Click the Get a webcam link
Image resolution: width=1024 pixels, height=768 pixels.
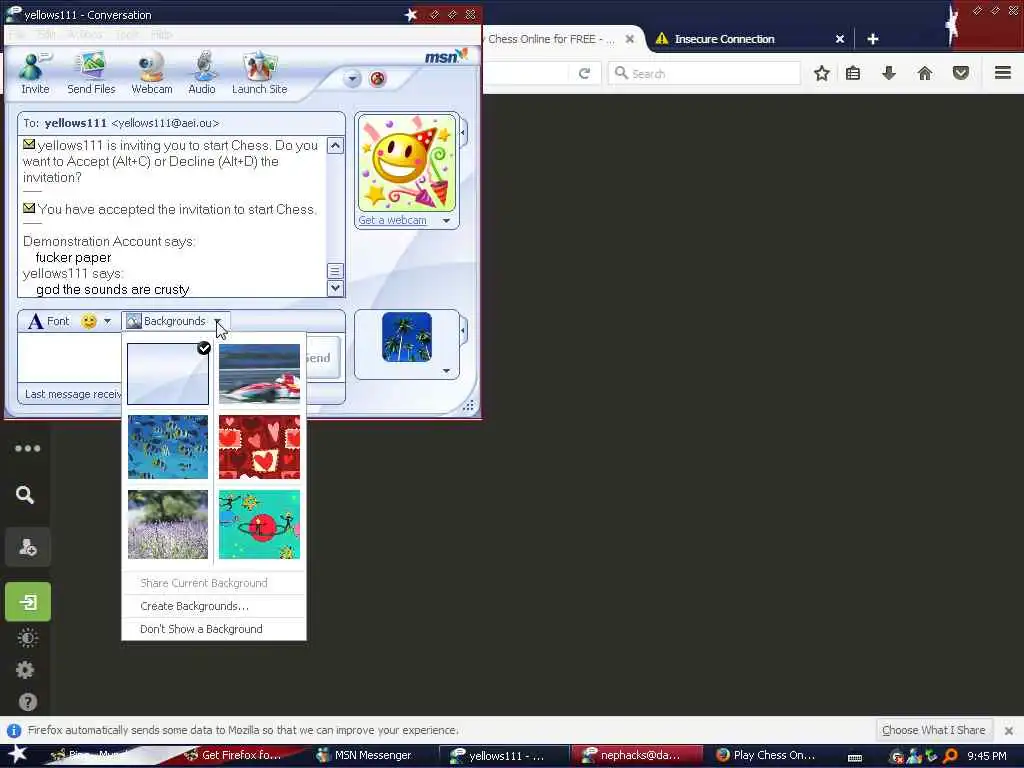coord(392,220)
